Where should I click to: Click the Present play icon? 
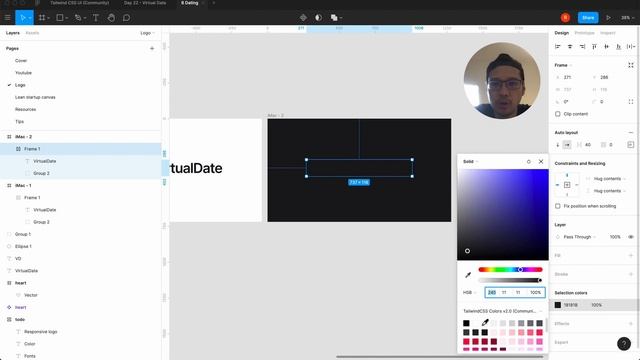(x=608, y=18)
